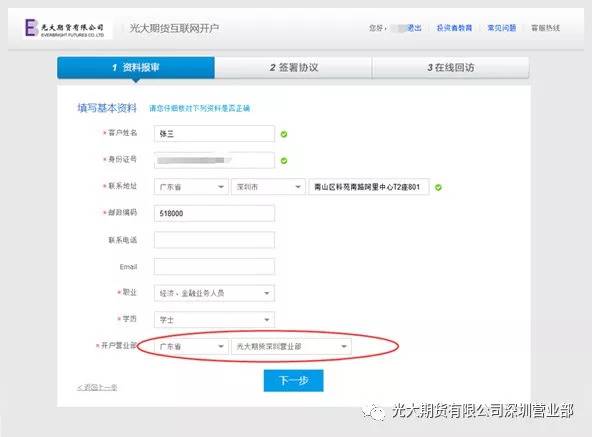Click green checkmark beside 客户姓名 field
The height and width of the screenshot is (437, 592).
pos(284,134)
